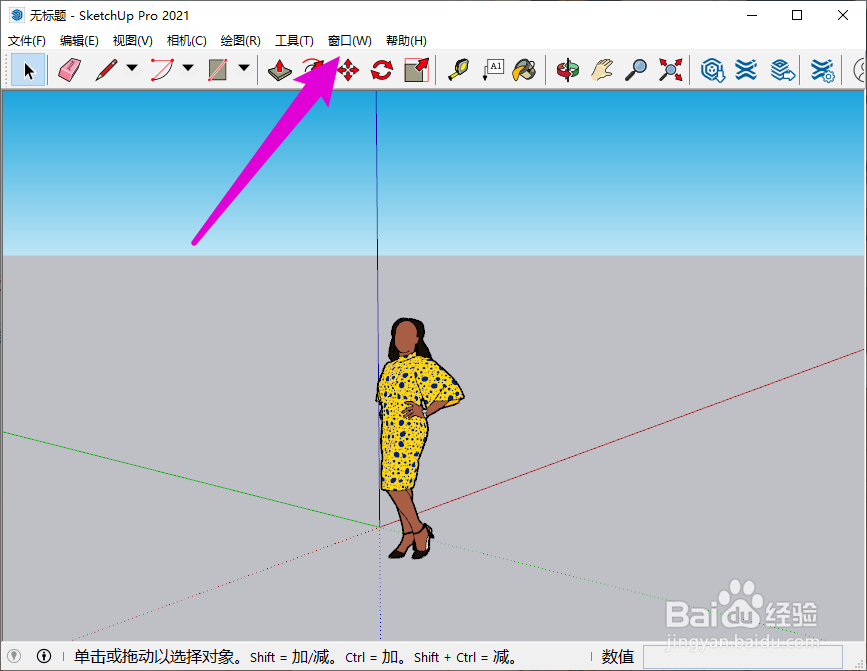This screenshot has width=867, height=671.
Task: Click the 数值 measurements input box
Action: (x=750, y=657)
